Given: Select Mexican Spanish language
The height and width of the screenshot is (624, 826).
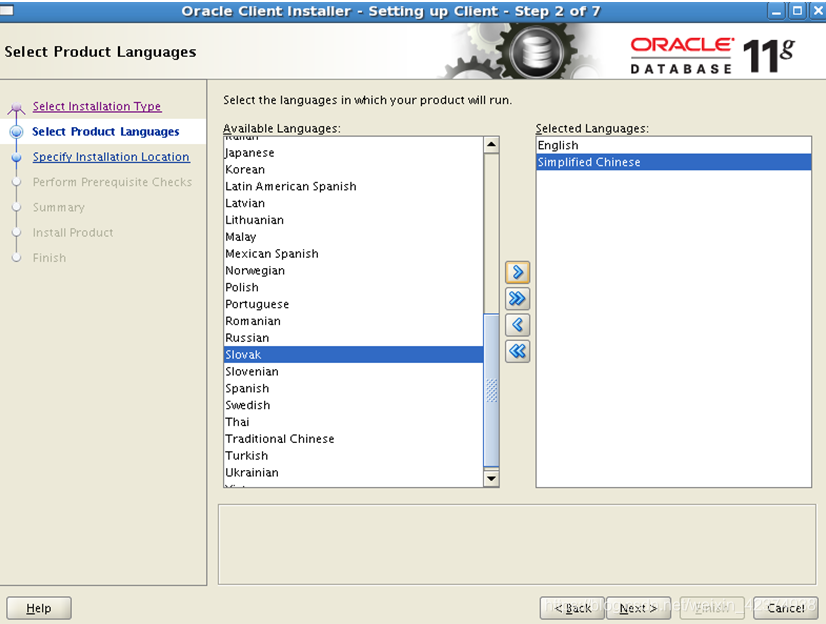Looking at the screenshot, I should pyautogui.click(x=353, y=254).
